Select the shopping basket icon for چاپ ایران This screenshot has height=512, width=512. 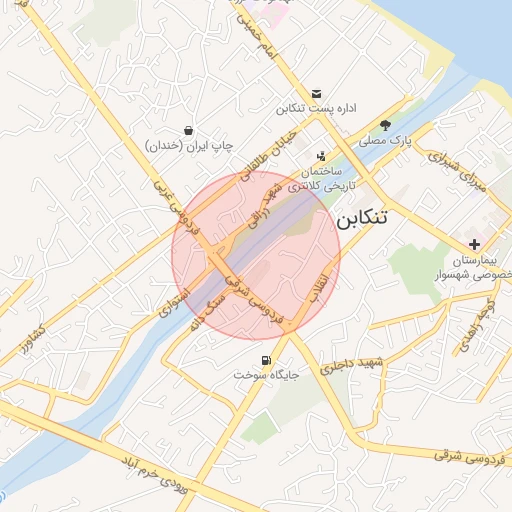[x=188, y=131]
